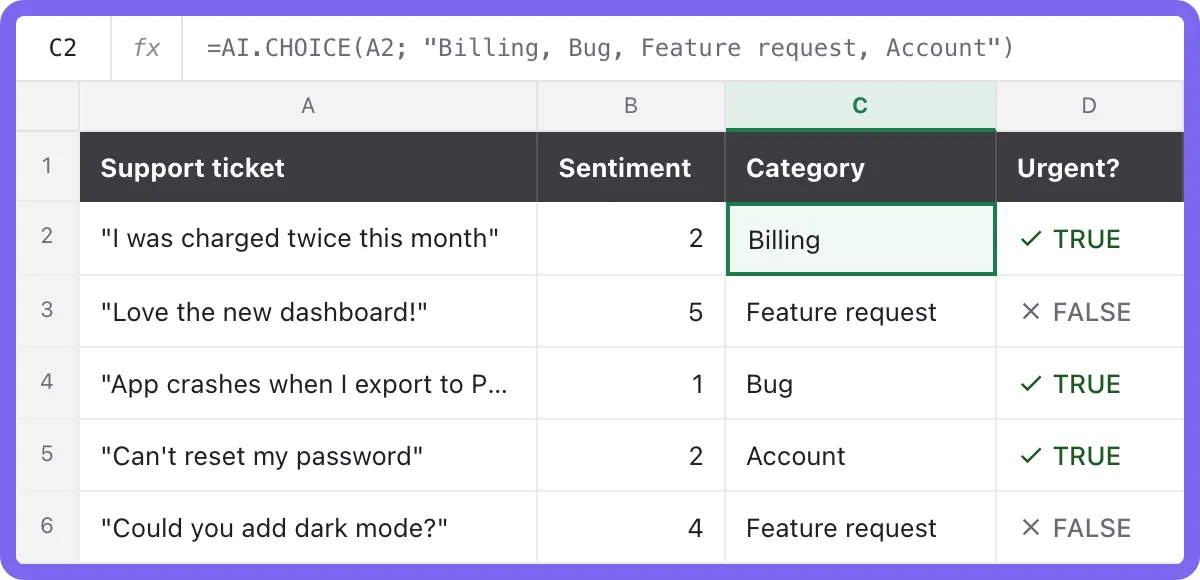This screenshot has height=580, width=1200.
Task: Click the "Category" header cell
Action: click(x=861, y=167)
